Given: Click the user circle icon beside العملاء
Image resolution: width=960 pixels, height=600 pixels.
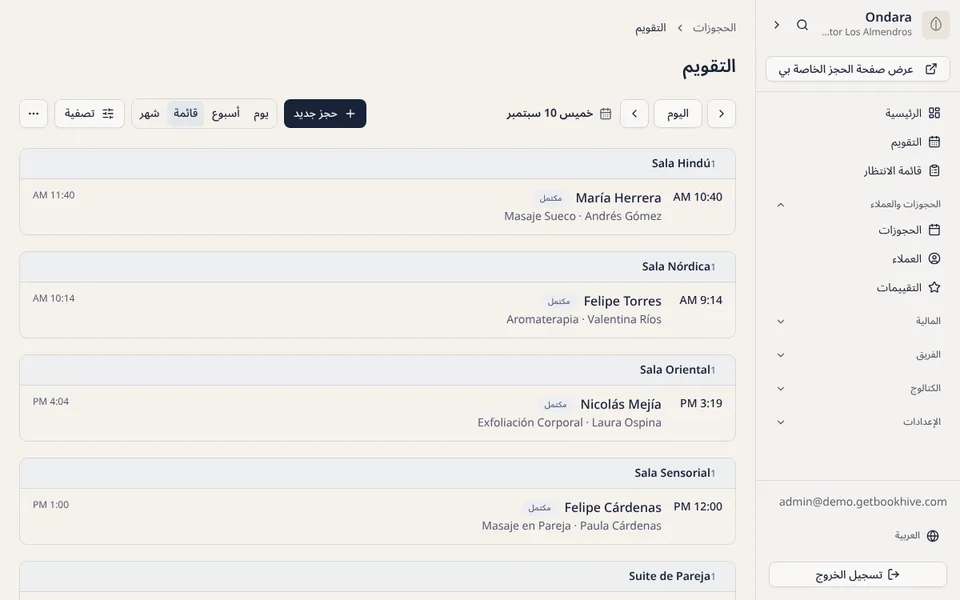Looking at the screenshot, I should (x=934, y=258).
